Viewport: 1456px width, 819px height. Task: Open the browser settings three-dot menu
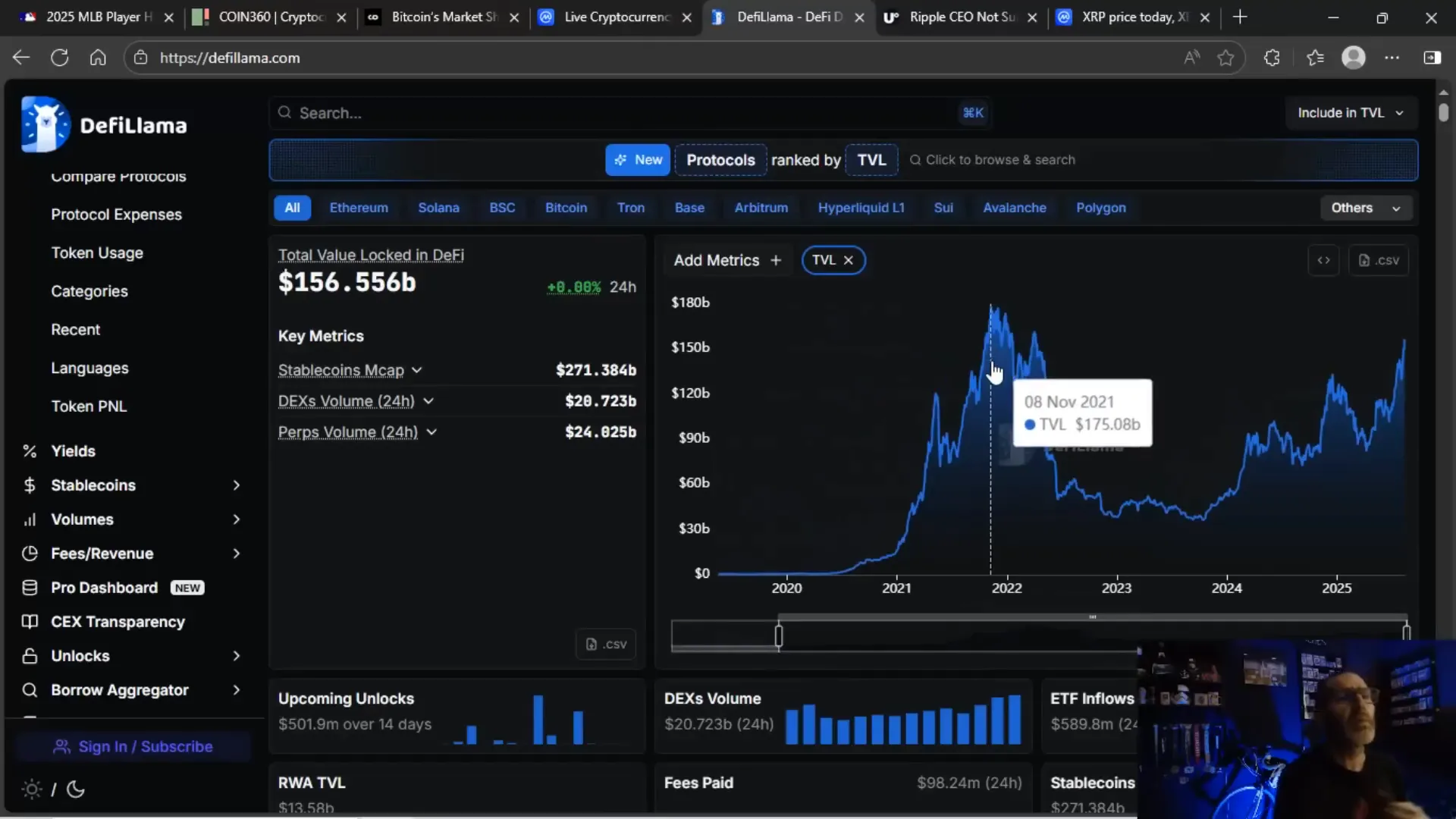point(1392,58)
